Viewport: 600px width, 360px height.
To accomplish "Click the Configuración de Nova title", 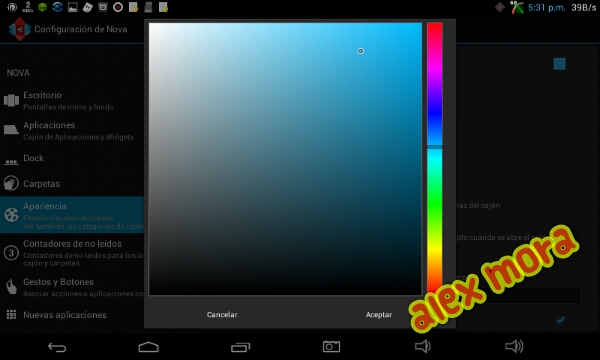I will coord(81,29).
